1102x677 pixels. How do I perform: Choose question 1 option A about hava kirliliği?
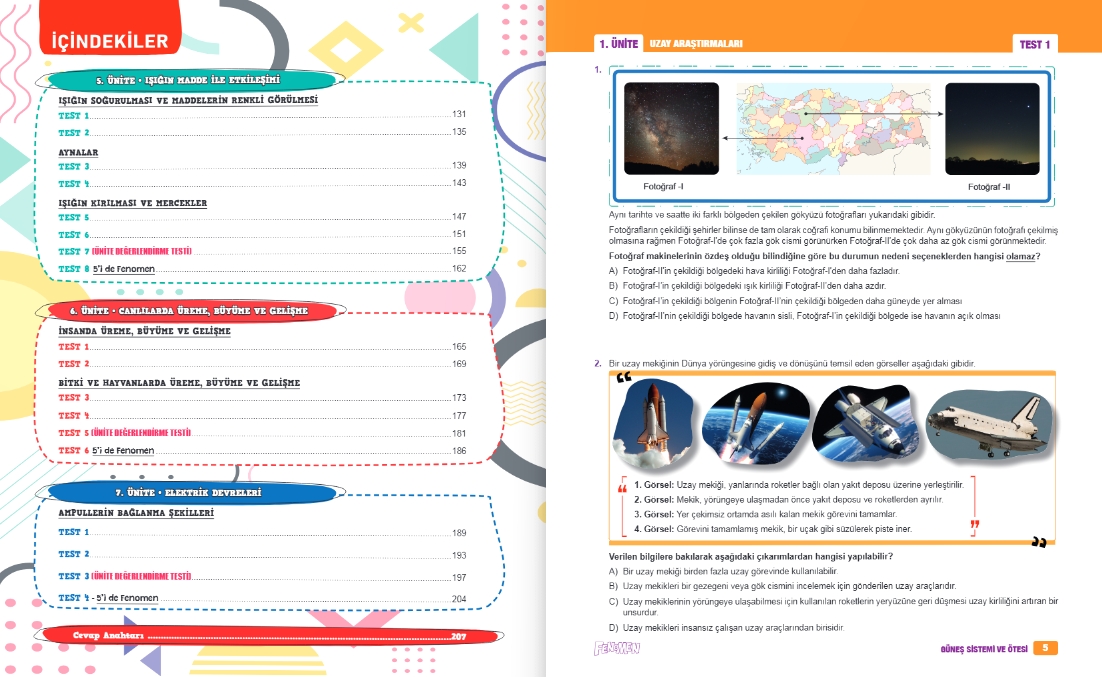click(754, 271)
